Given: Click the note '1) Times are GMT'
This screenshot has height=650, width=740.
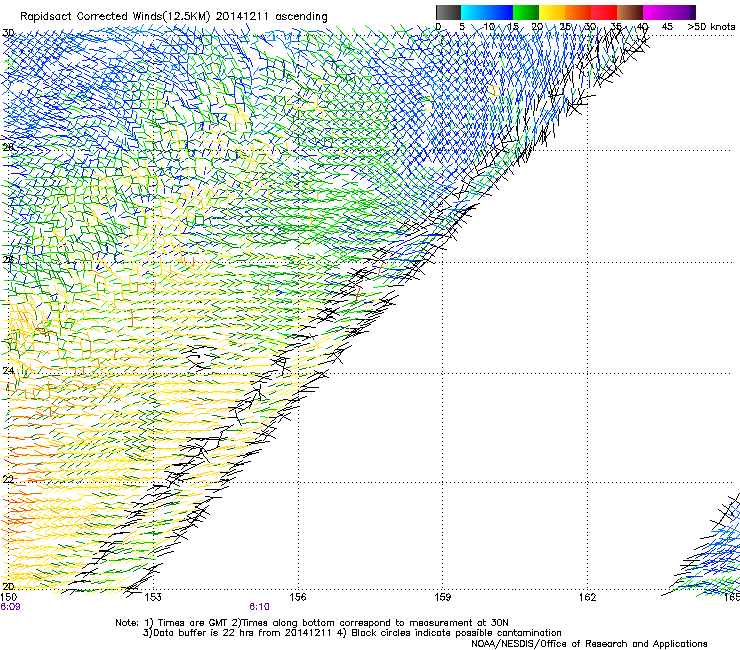Looking at the screenshot, I should tap(186, 623).
